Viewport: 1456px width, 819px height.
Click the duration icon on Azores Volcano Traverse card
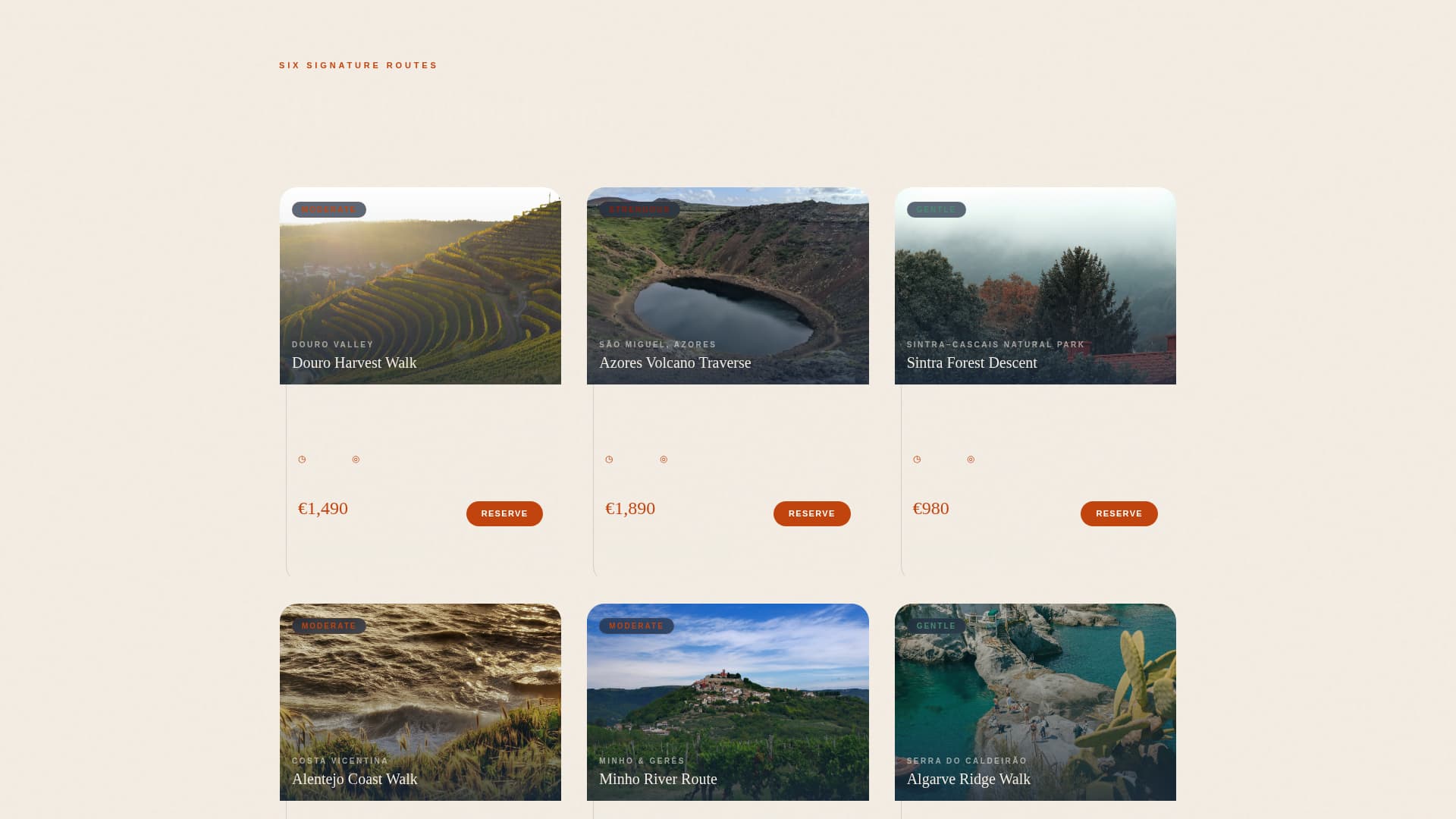click(x=609, y=460)
